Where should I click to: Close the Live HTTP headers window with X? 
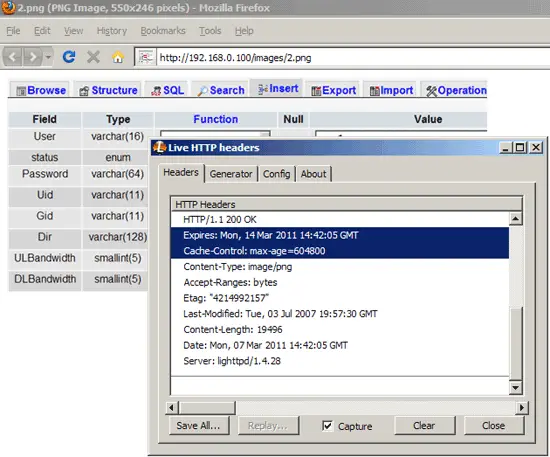tap(536, 148)
